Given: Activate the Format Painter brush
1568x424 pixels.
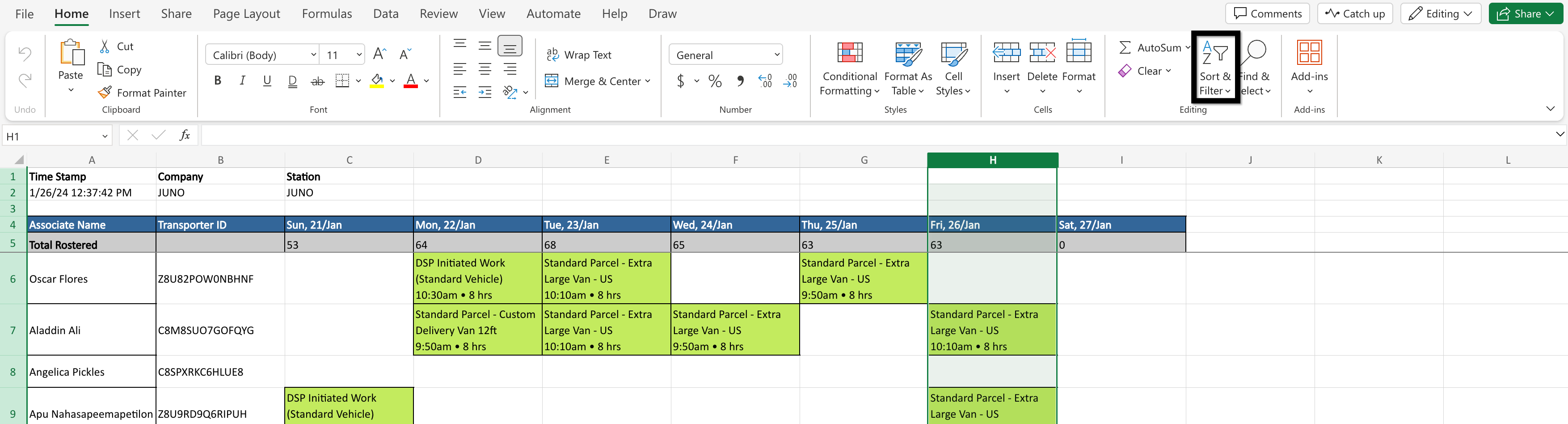Looking at the screenshot, I should click(105, 93).
